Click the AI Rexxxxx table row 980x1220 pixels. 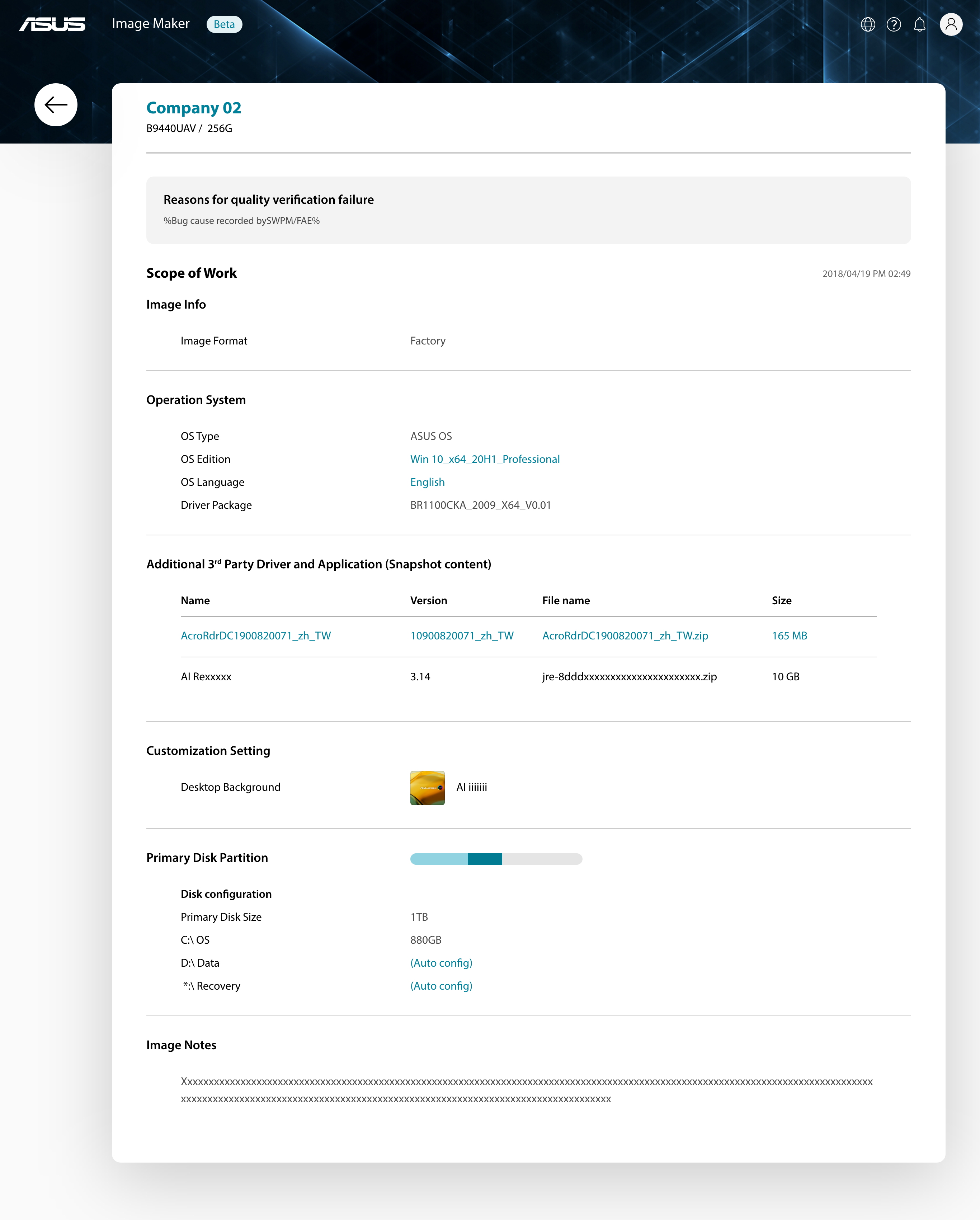pos(206,676)
